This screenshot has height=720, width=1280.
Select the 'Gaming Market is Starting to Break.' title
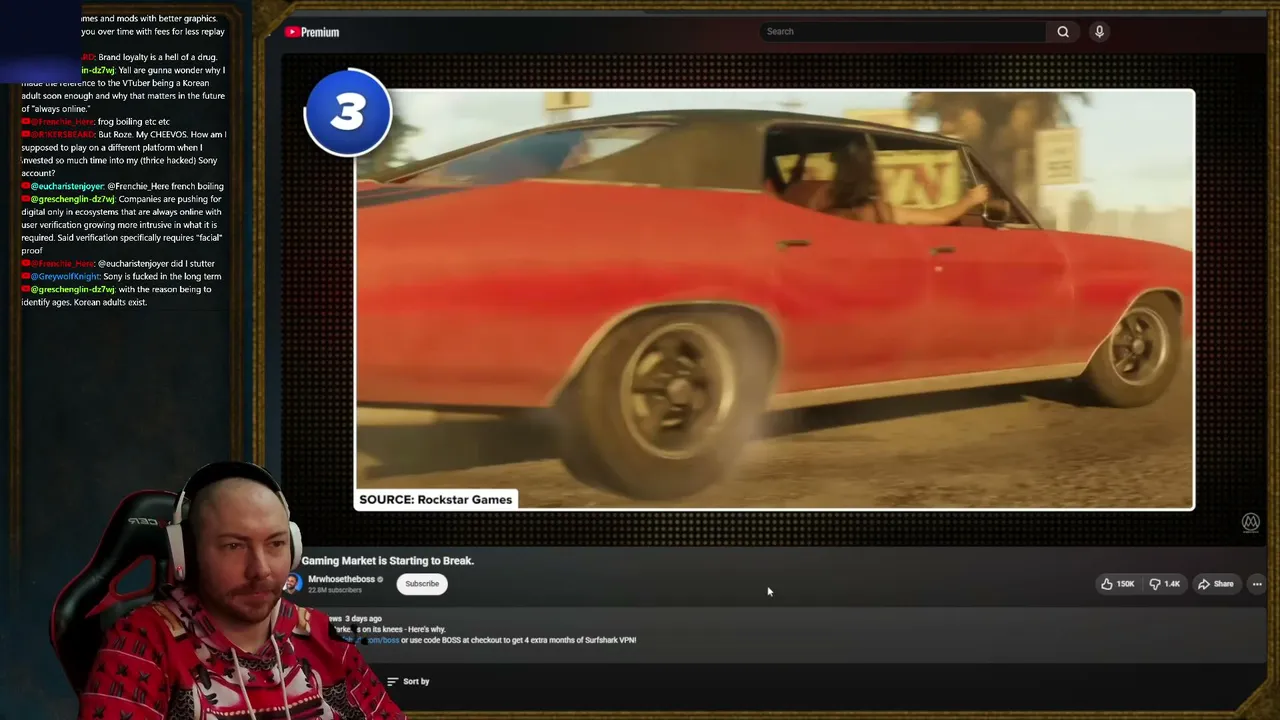click(388, 561)
